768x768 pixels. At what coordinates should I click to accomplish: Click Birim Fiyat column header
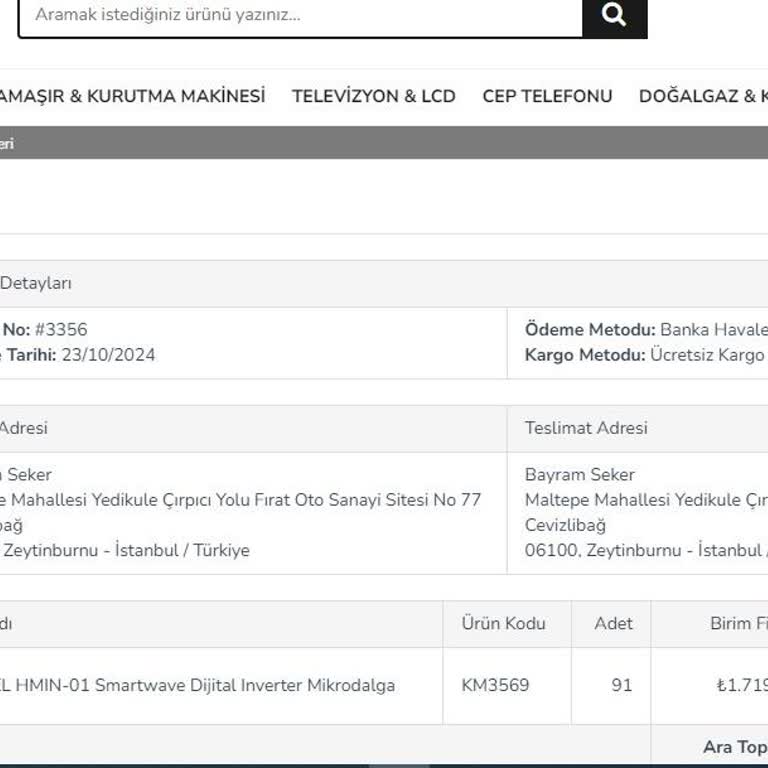click(739, 624)
